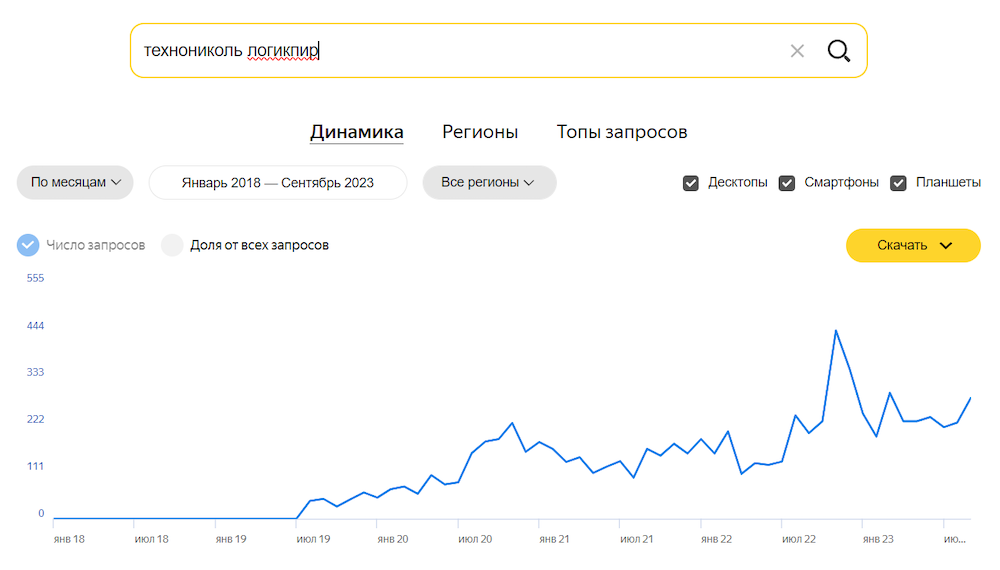
Task: Go to the Топы запросов tab
Action: 622,132
